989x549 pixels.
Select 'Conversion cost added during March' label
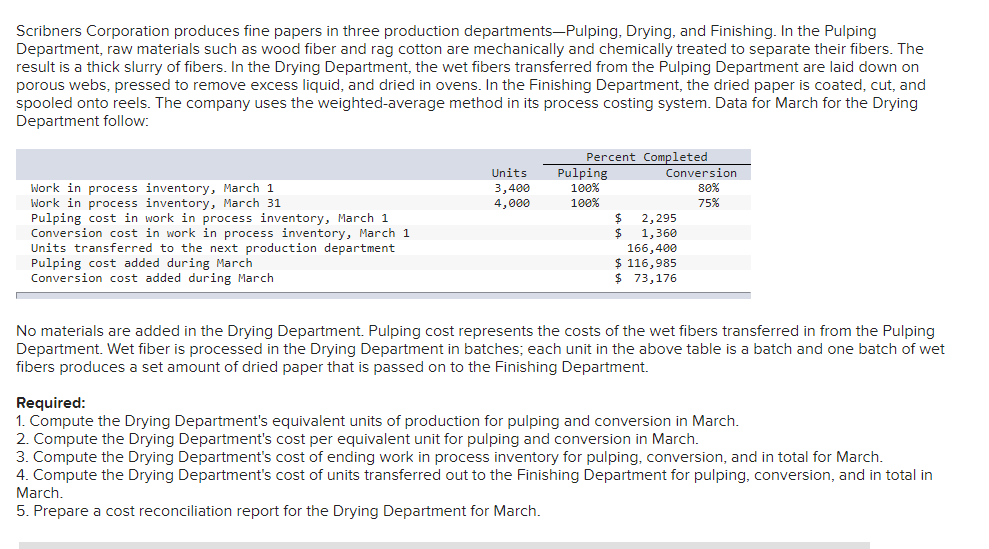(x=152, y=278)
